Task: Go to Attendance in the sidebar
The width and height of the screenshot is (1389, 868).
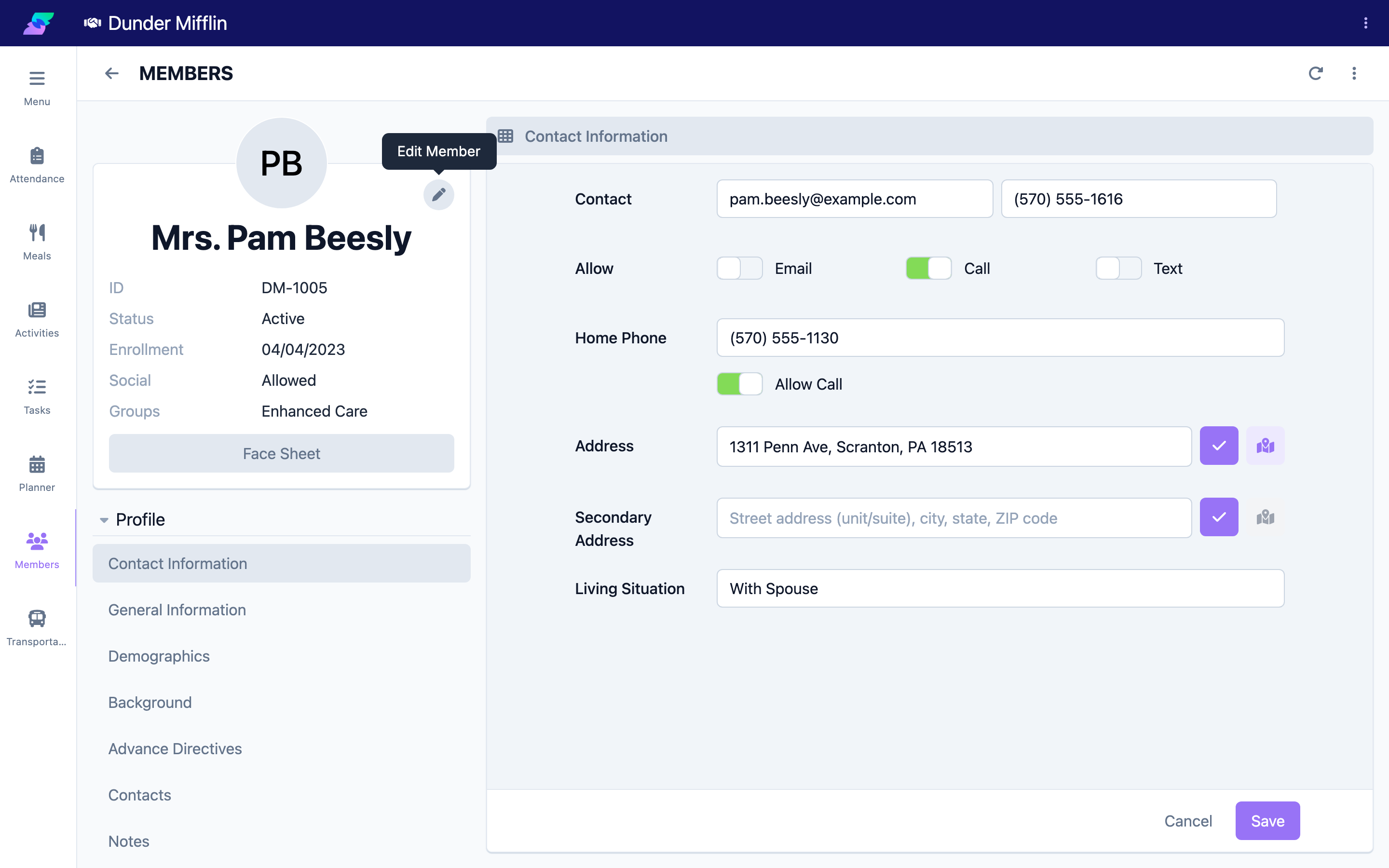Action: click(37, 165)
